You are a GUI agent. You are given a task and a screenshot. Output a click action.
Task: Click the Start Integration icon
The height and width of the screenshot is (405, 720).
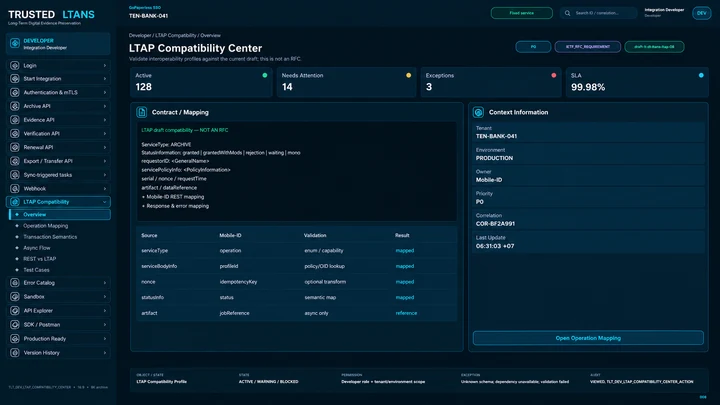[x=15, y=79]
